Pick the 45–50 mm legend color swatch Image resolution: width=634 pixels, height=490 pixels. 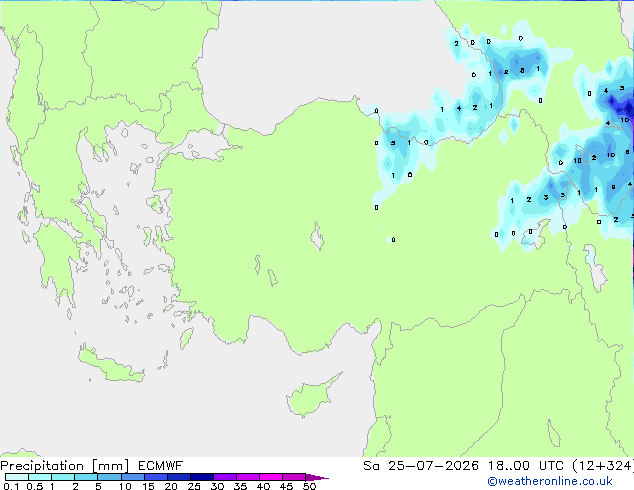pyautogui.click(x=294, y=477)
